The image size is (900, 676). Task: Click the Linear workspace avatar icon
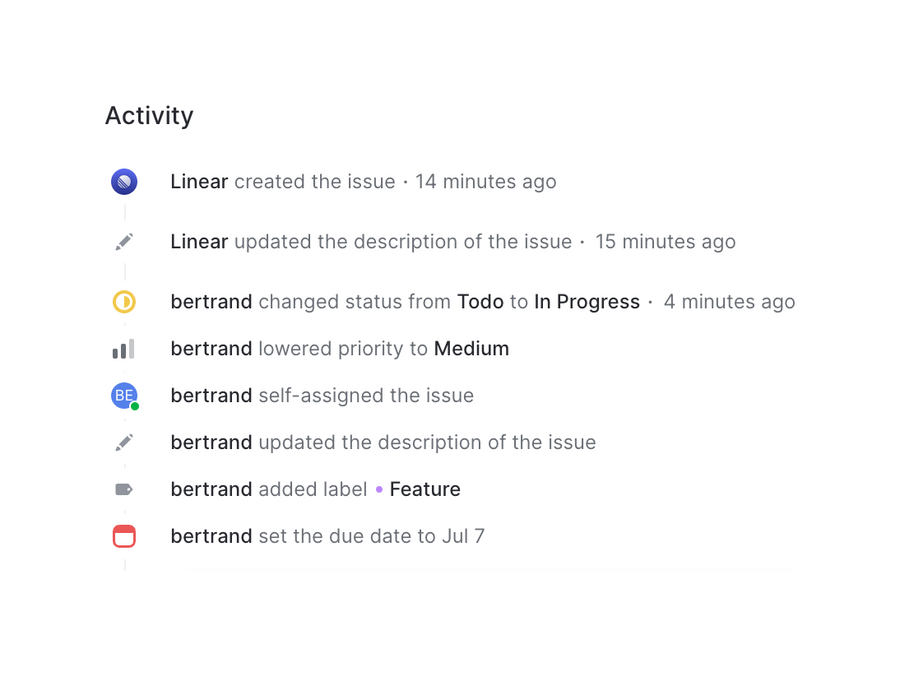(x=124, y=181)
